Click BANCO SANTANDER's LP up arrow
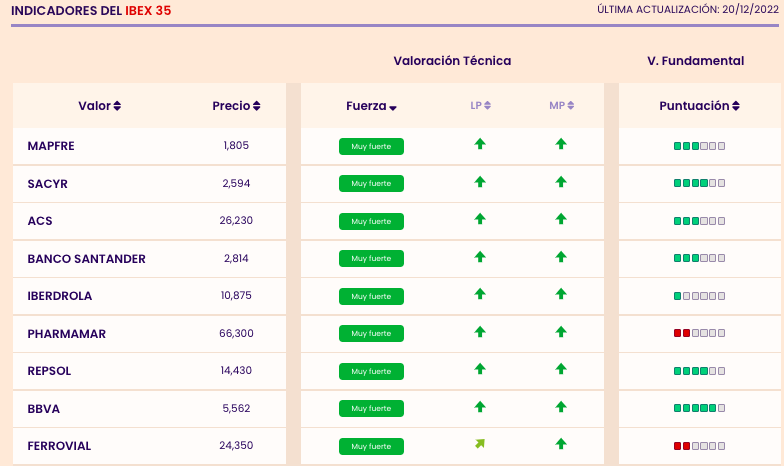 [x=480, y=256]
